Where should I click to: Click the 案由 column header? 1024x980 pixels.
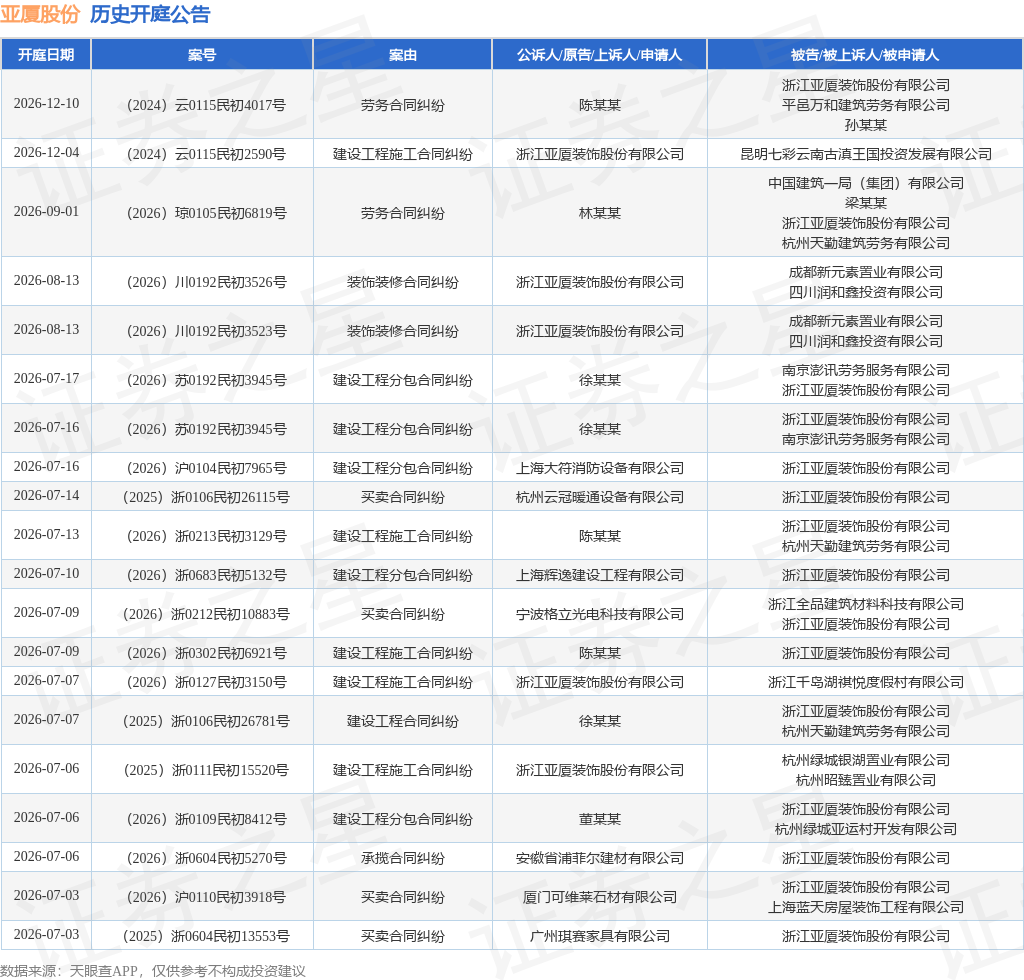tap(402, 55)
